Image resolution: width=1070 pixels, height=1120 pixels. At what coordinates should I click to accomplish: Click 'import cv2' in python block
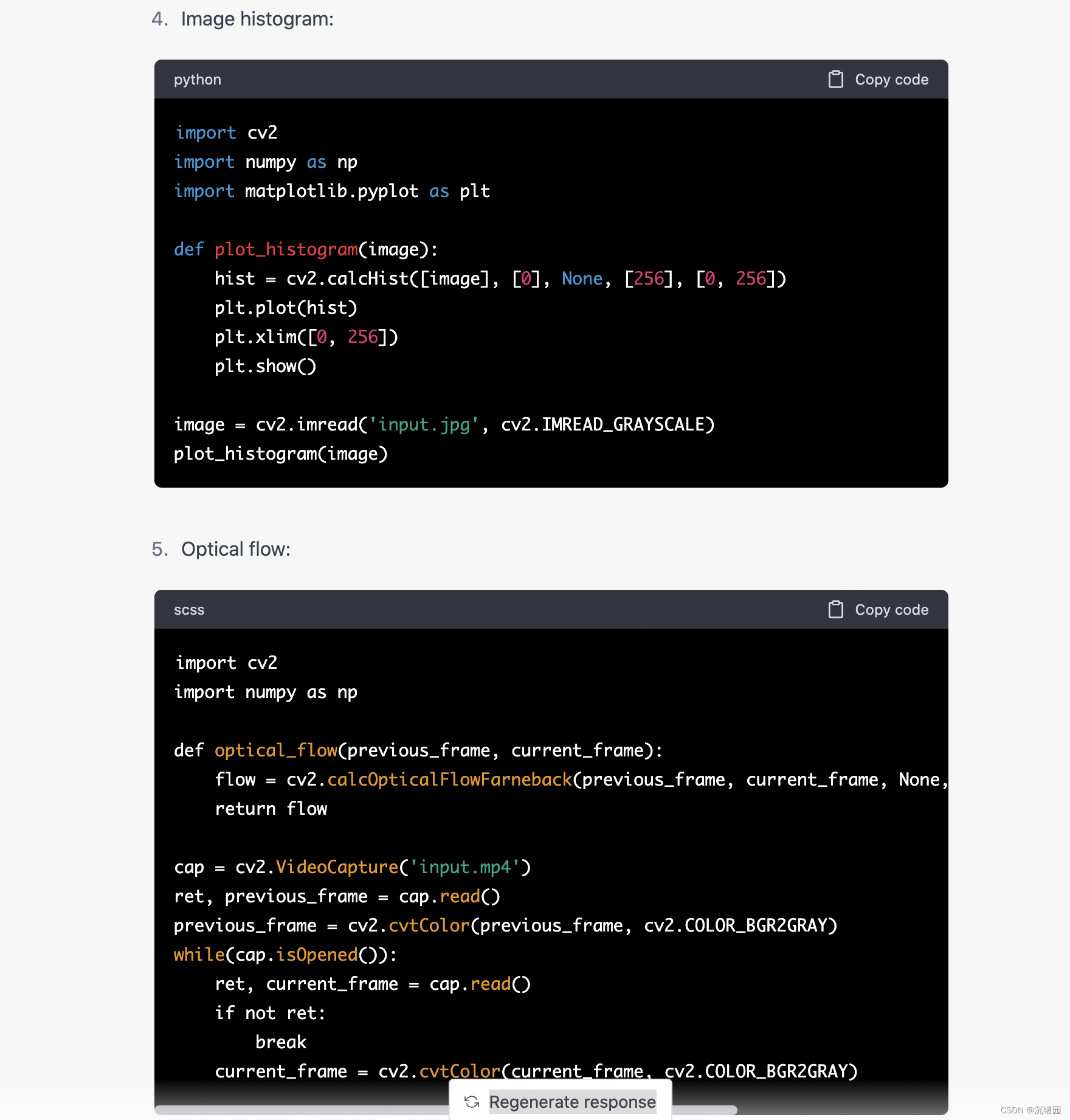226,133
